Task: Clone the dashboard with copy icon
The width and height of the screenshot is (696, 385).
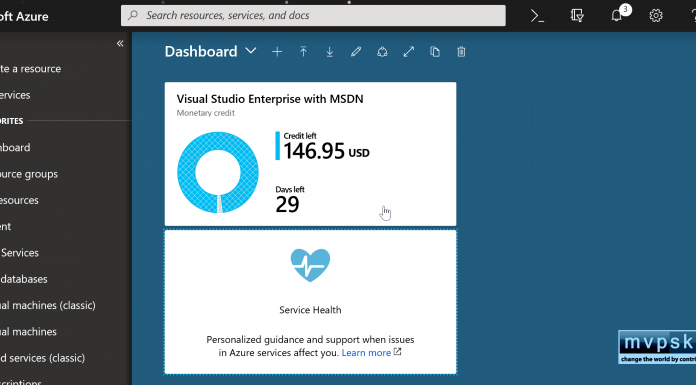Action: point(435,52)
